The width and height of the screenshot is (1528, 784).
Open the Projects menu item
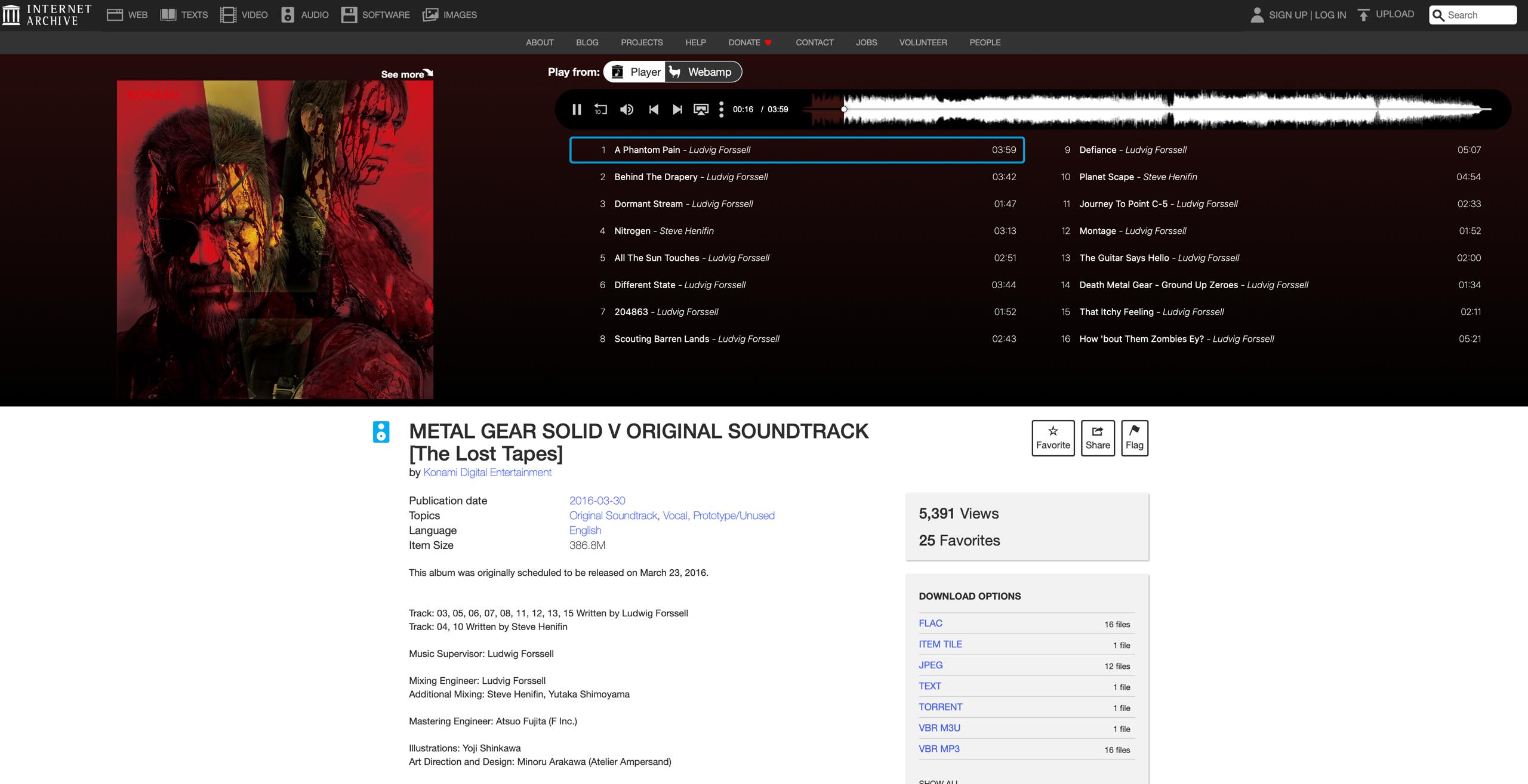642,42
